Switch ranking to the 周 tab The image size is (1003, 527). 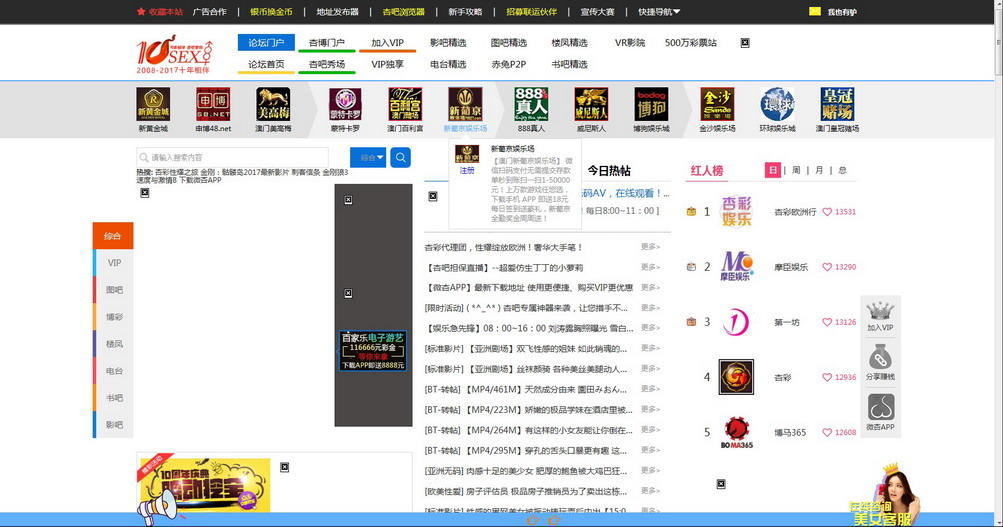[x=796, y=170]
